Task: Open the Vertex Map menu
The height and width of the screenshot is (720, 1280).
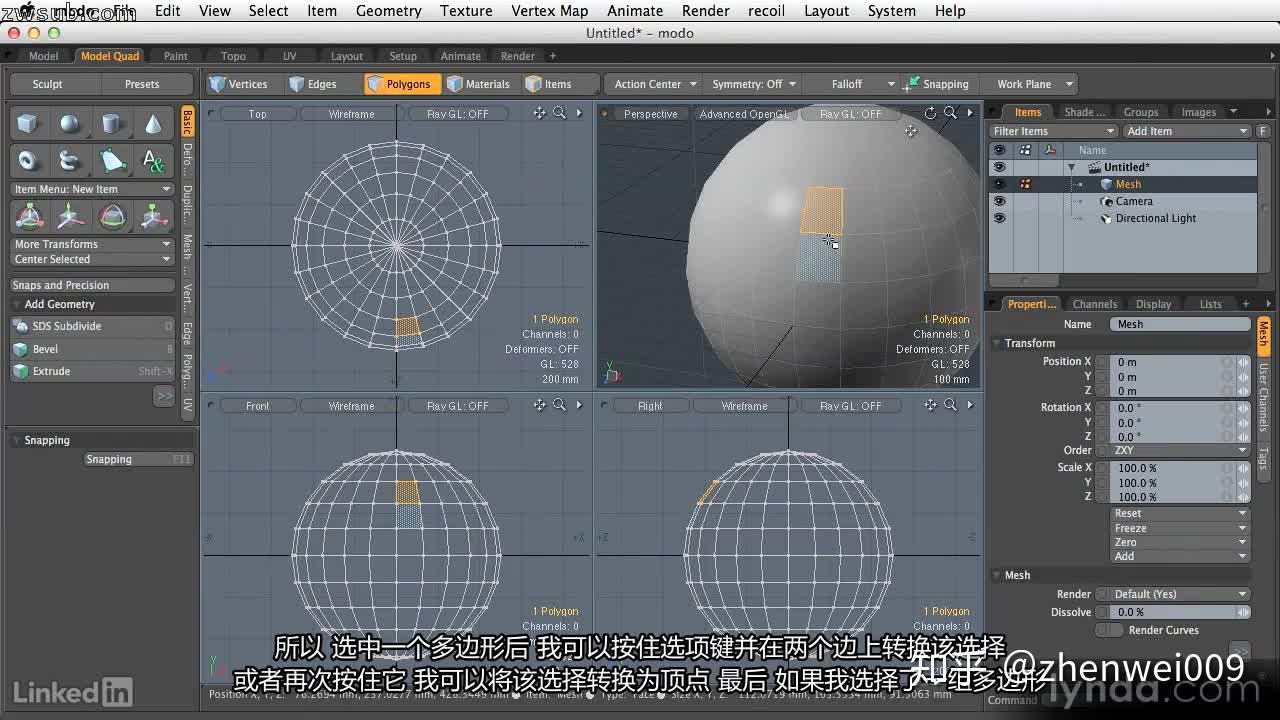Action: [x=549, y=11]
